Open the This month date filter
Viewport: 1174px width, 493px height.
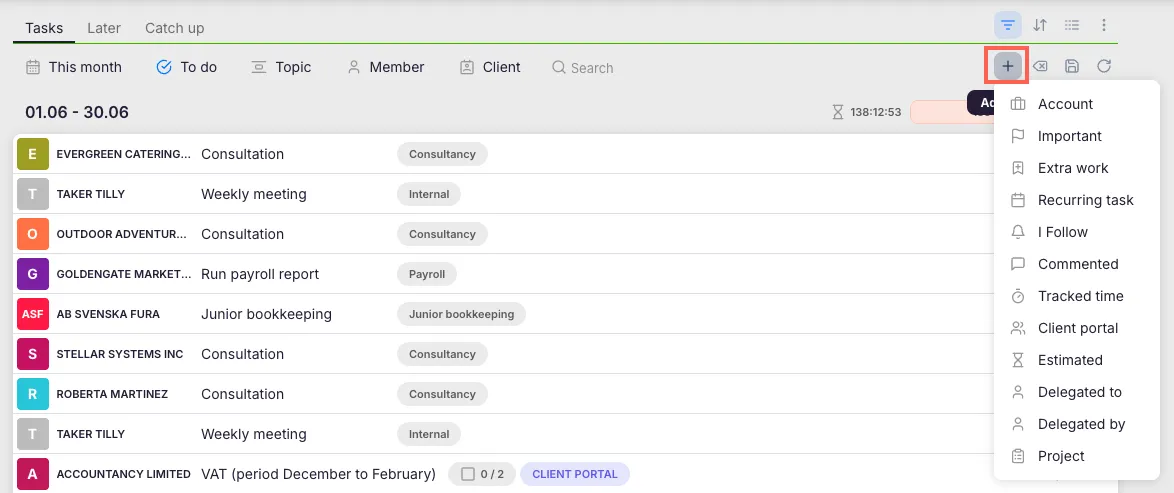[x=74, y=67]
